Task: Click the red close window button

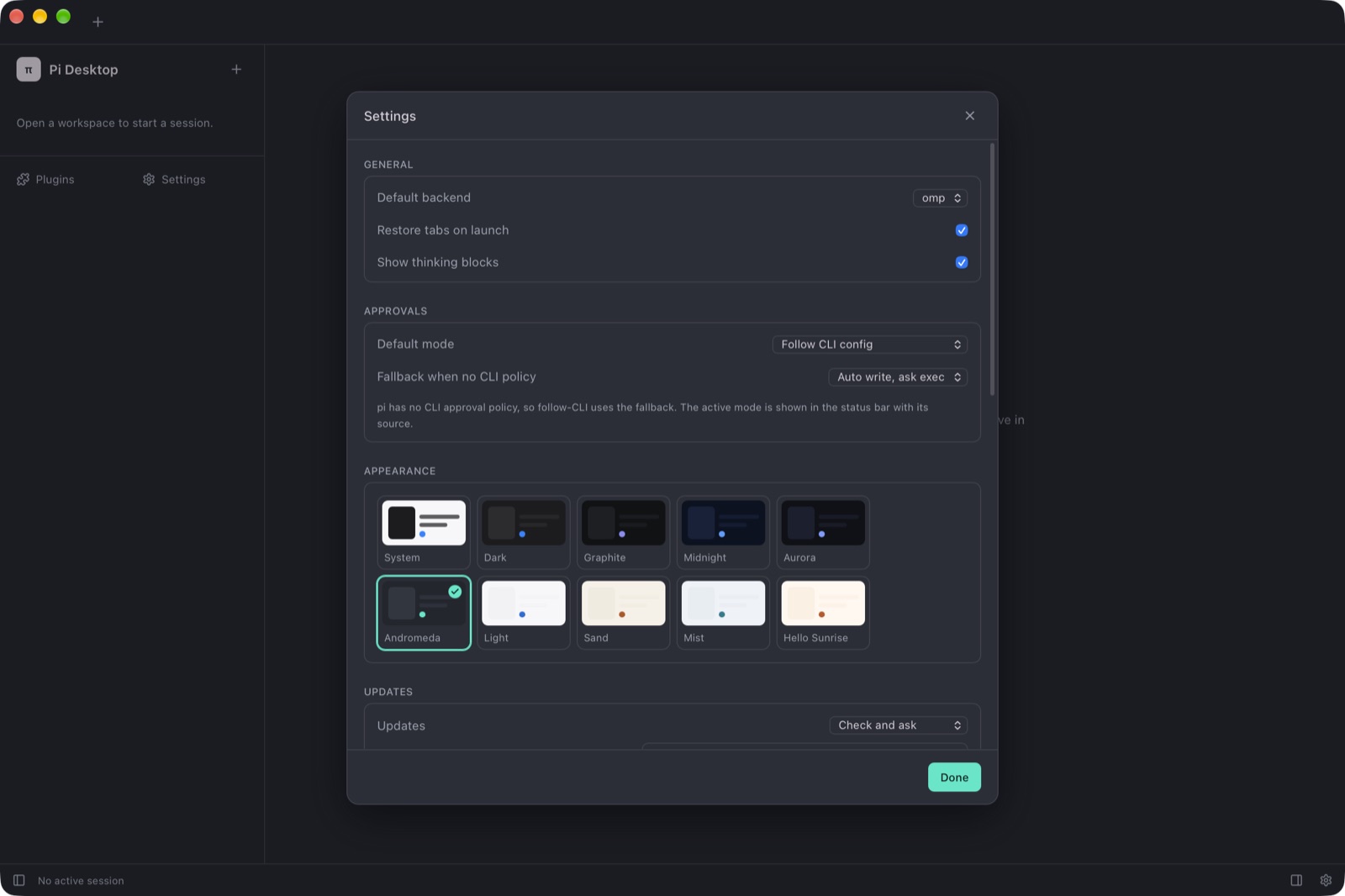Action: point(16,17)
